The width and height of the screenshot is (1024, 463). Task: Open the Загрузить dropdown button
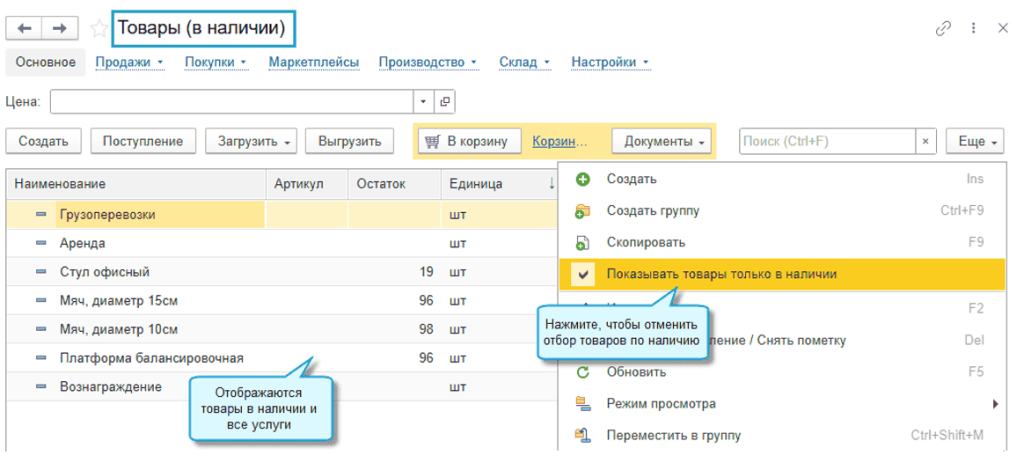coord(251,141)
